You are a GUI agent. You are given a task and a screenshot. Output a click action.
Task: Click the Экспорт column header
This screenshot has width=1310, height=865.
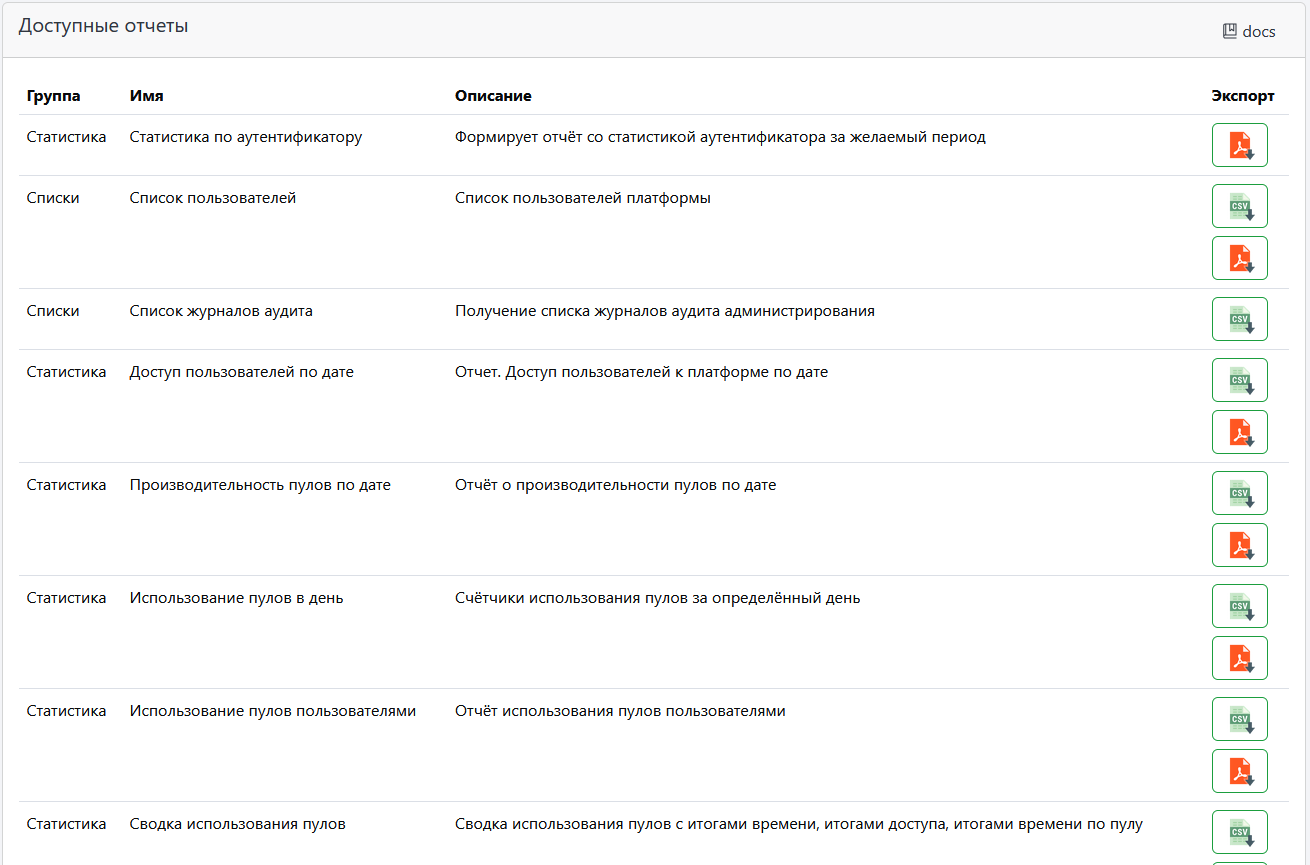(x=1242, y=96)
